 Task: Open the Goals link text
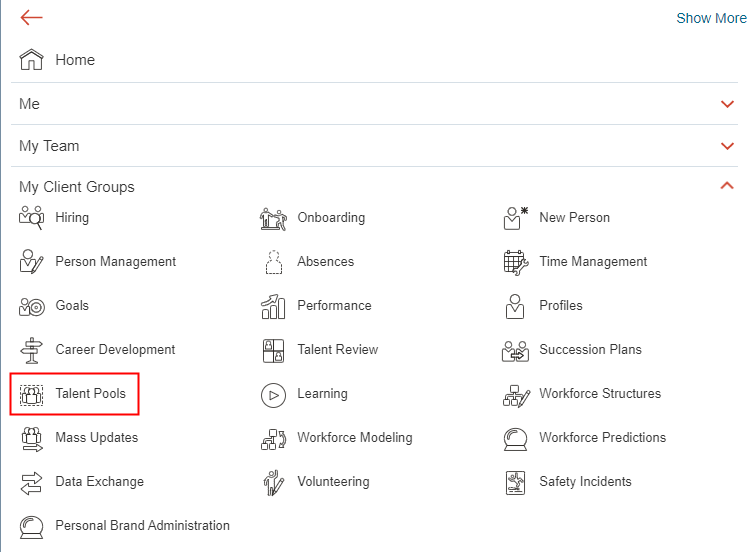click(x=72, y=305)
